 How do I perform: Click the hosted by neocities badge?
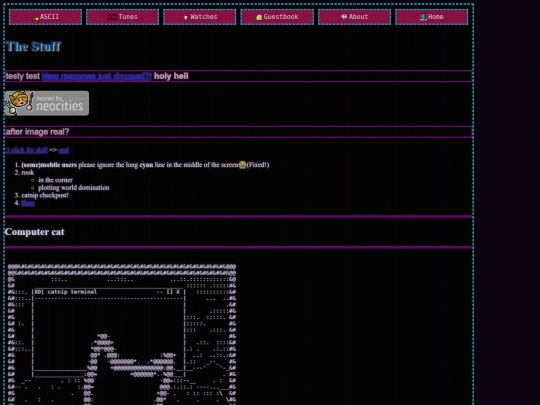[x=47, y=103]
